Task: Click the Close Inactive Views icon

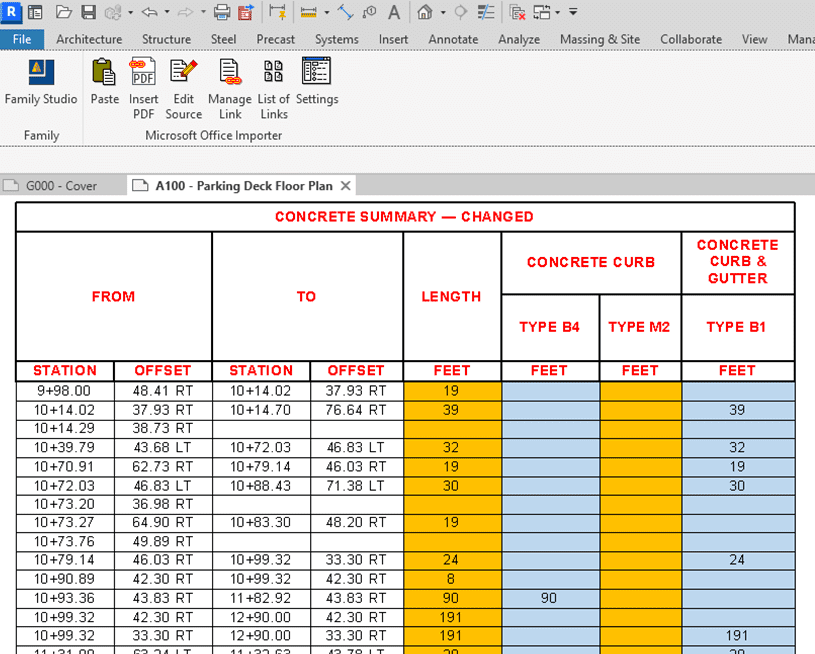Action: click(x=517, y=12)
